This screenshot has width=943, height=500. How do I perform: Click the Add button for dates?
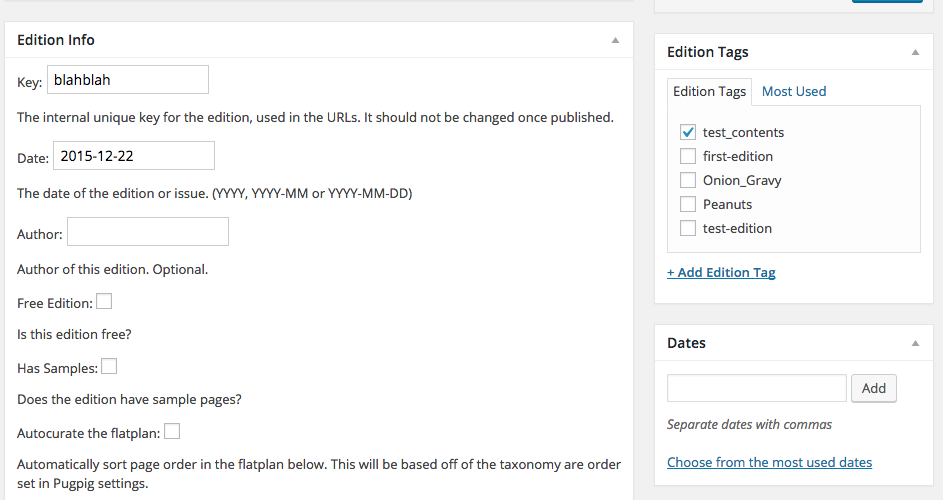click(x=873, y=388)
